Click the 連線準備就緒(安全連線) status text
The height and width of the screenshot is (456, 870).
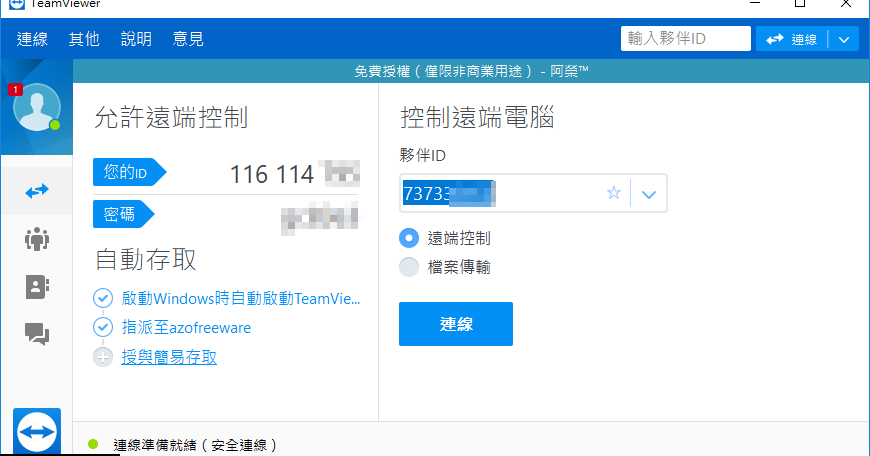[x=195, y=445]
